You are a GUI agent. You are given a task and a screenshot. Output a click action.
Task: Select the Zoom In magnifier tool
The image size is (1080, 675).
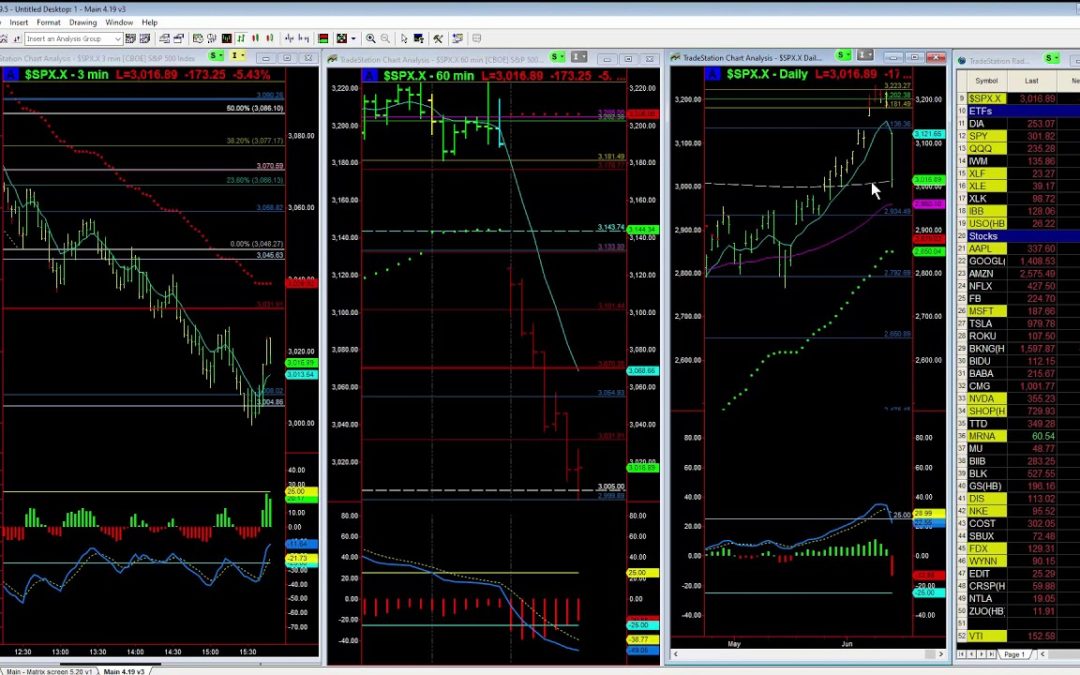370,39
